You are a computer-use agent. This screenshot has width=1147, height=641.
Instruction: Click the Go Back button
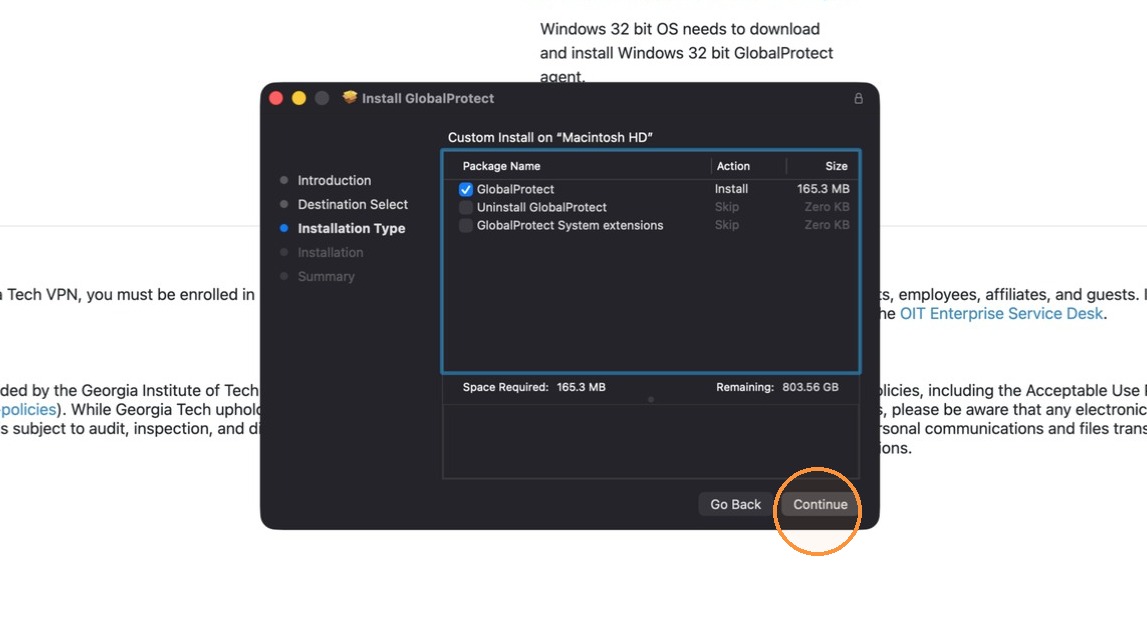click(x=735, y=504)
